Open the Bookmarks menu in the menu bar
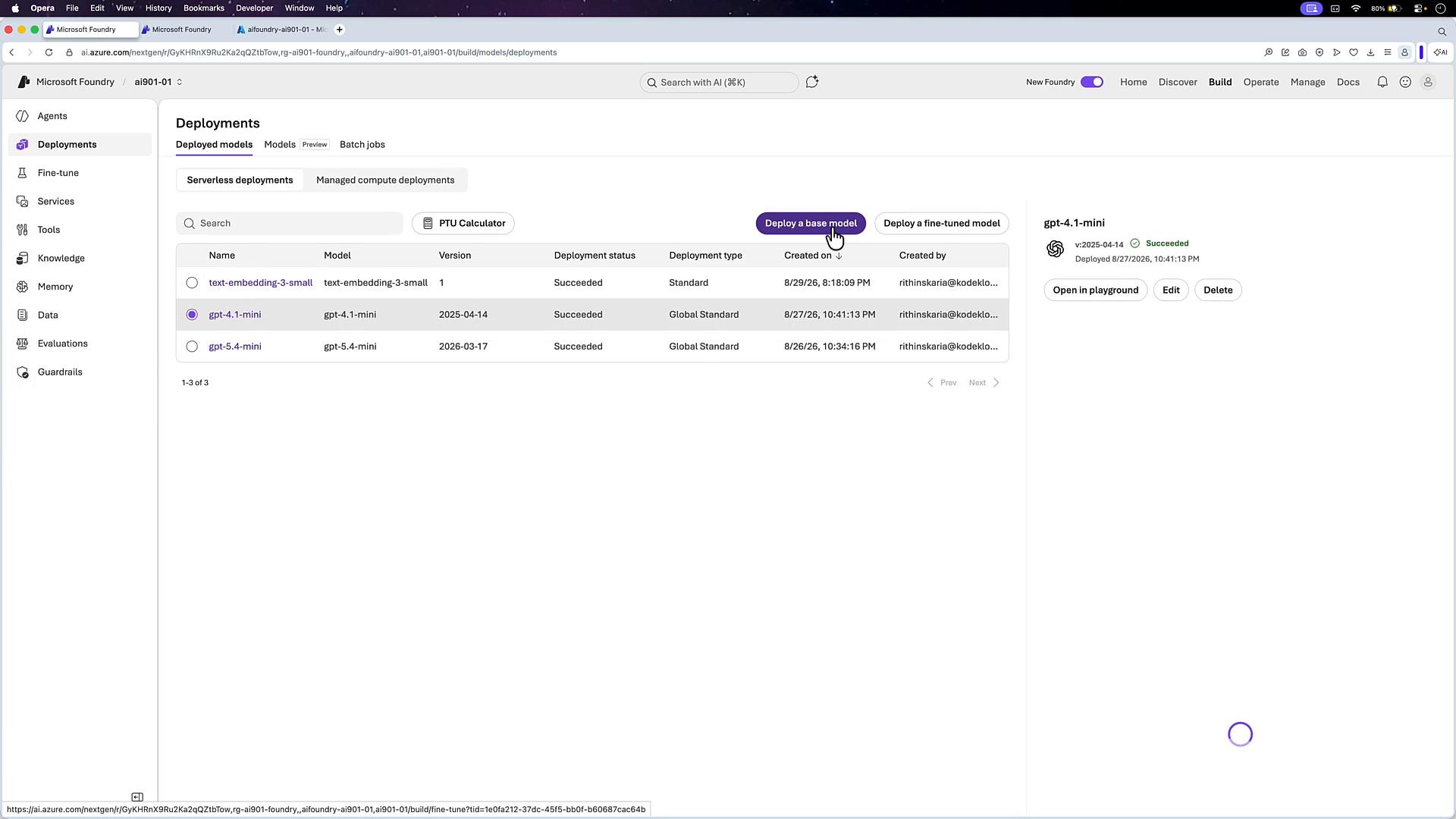Image resolution: width=1456 pixels, height=819 pixels. tap(203, 8)
